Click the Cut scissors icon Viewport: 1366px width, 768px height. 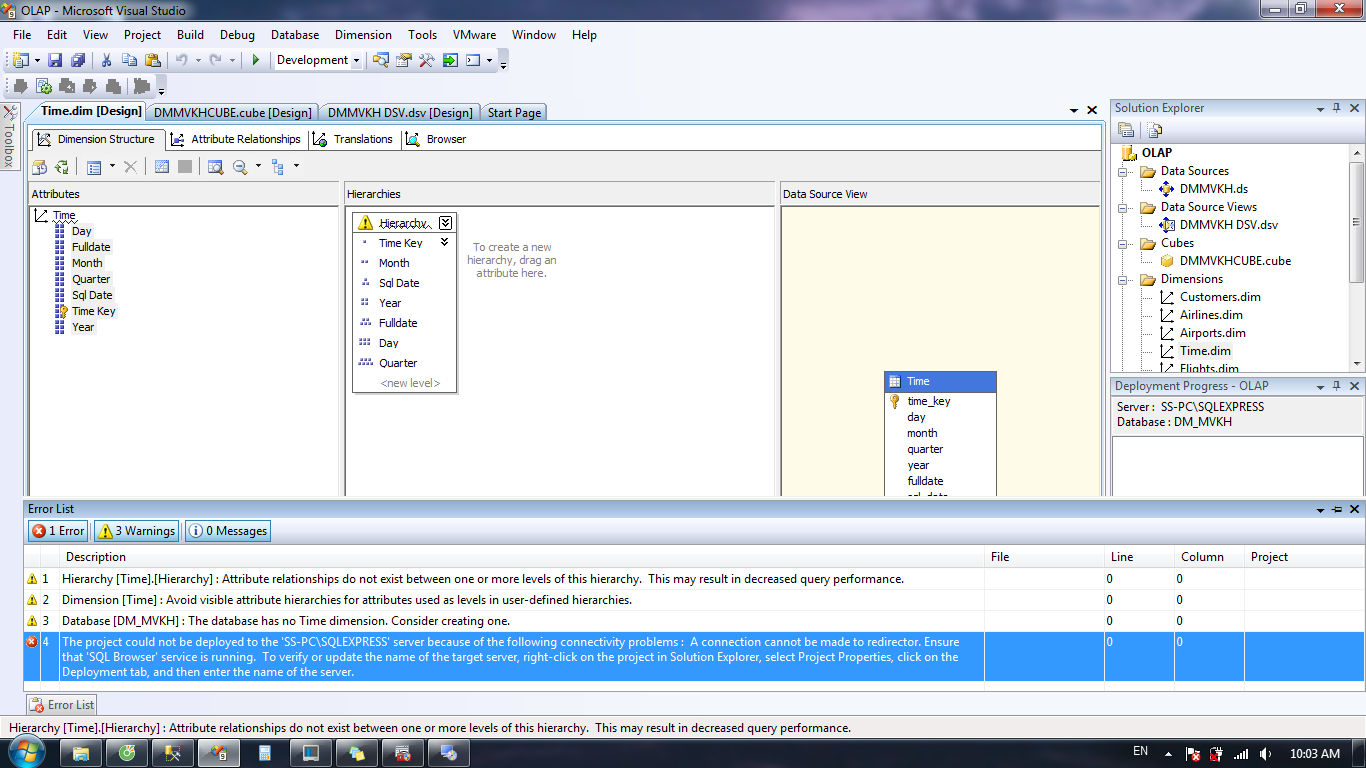[x=106, y=60]
